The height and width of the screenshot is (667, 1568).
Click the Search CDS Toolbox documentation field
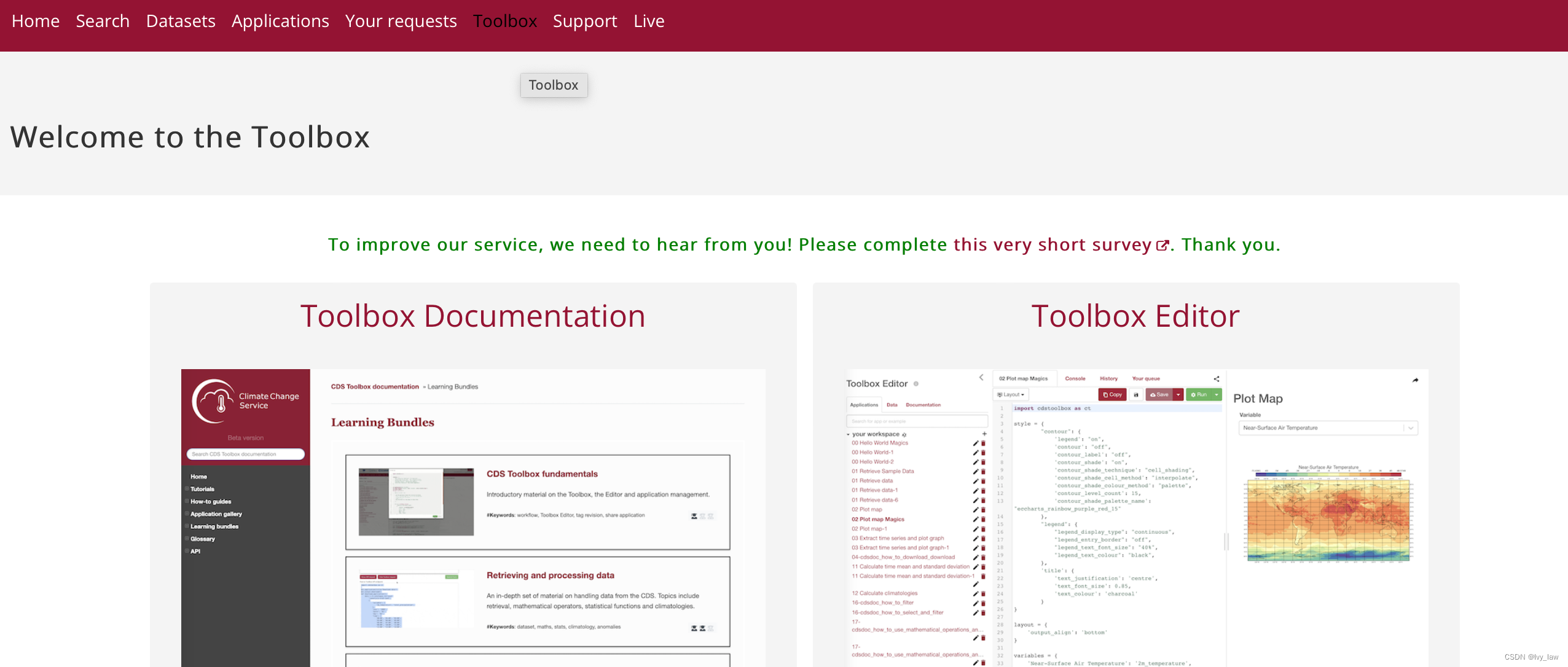pyautogui.click(x=245, y=454)
